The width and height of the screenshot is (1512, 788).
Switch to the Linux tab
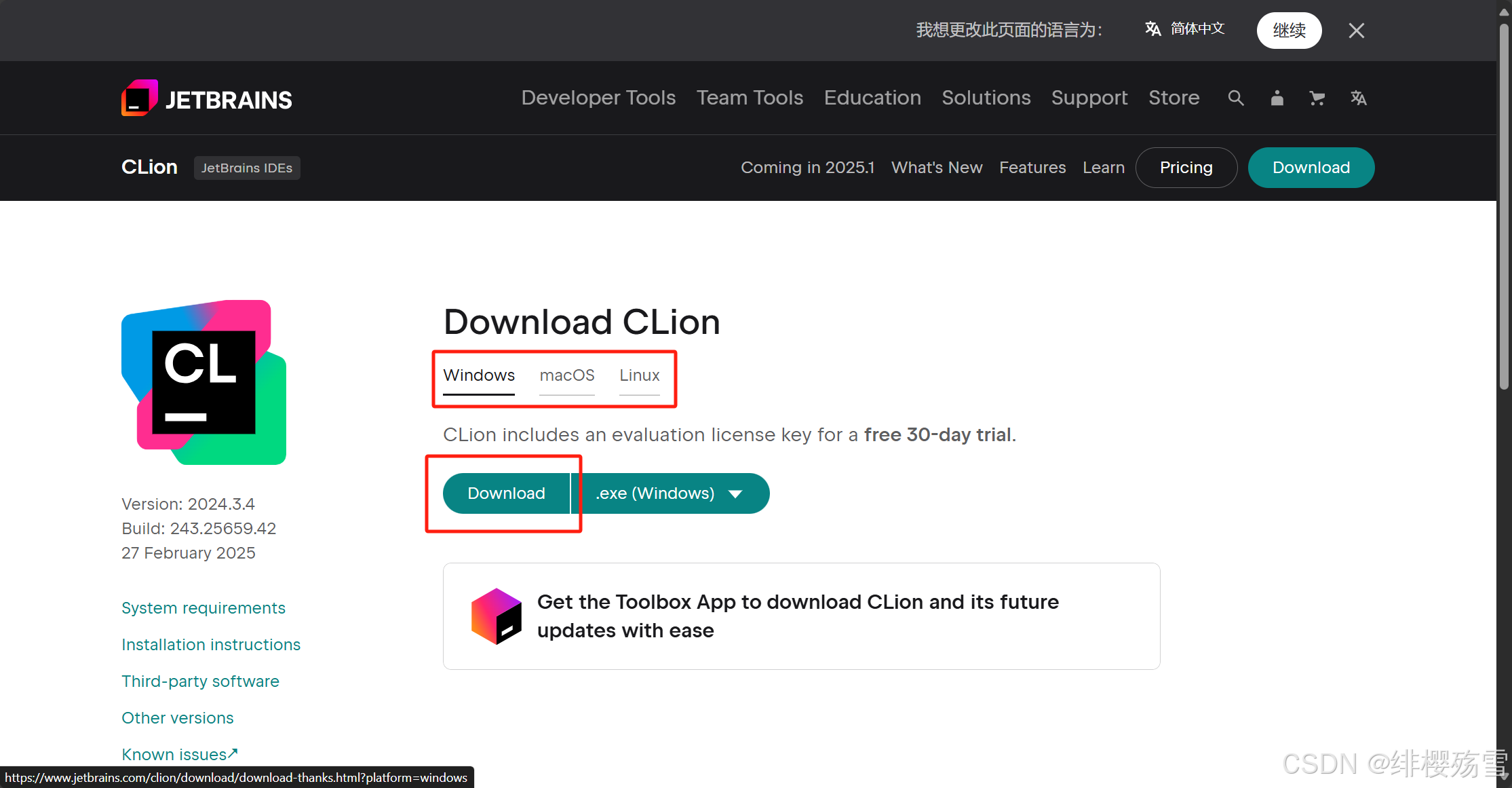639,375
